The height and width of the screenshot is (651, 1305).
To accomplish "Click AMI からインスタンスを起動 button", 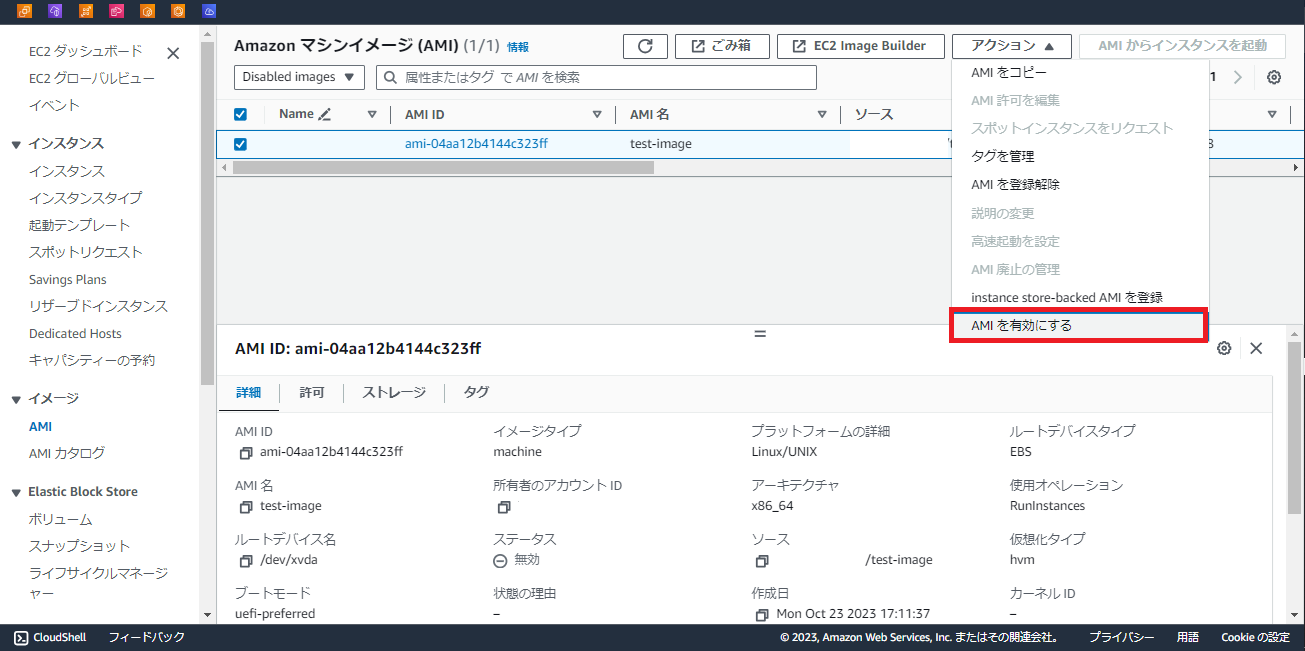I will [x=1182, y=46].
